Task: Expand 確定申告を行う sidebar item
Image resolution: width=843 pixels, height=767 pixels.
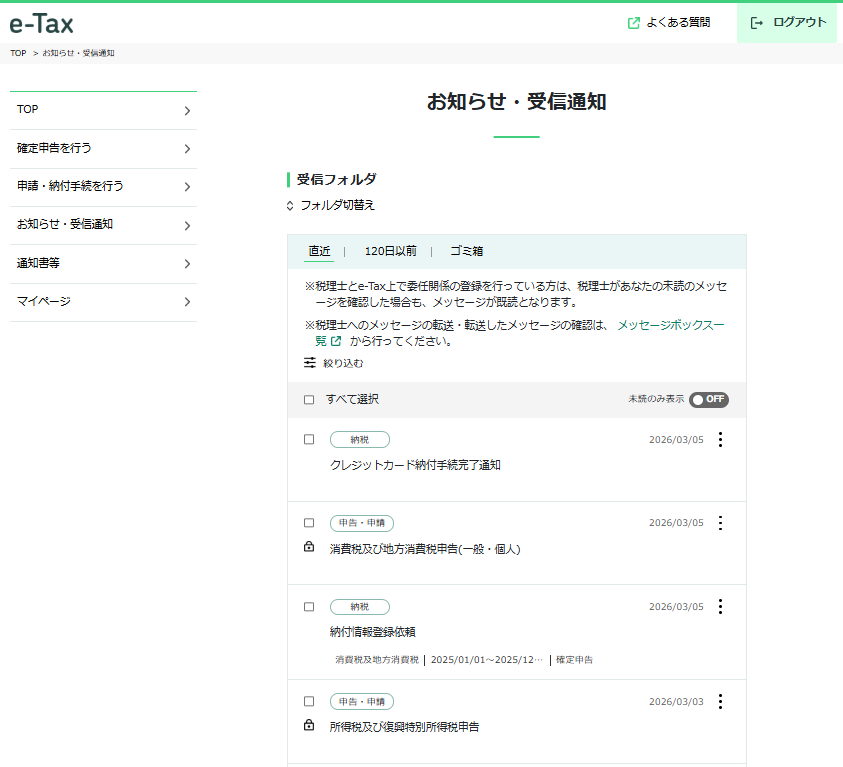Action: 103,148
